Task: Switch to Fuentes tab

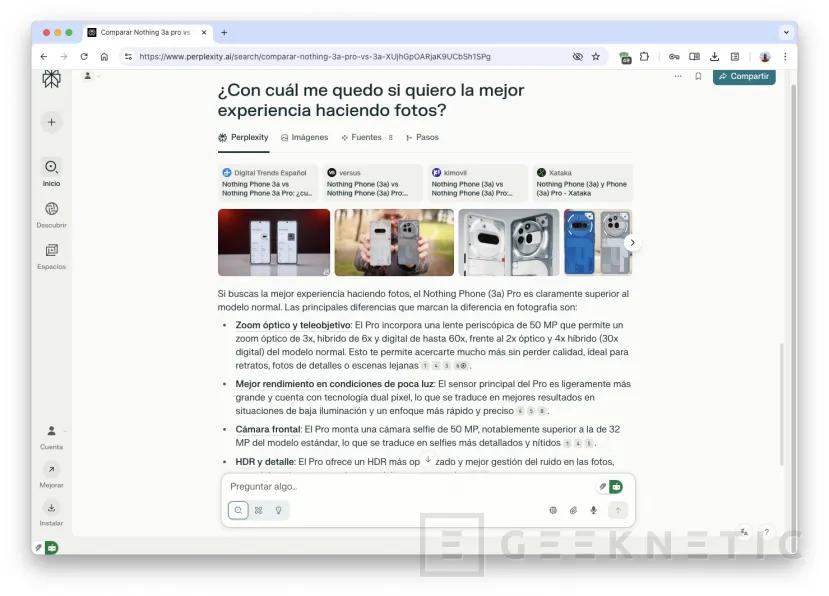Action: [x=367, y=137]
